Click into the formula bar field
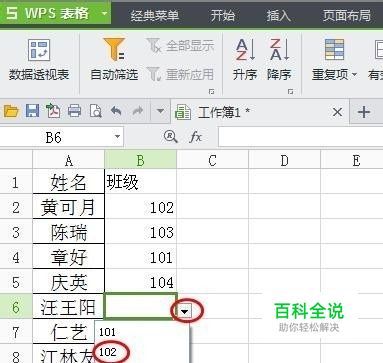 tap(301, 137)
